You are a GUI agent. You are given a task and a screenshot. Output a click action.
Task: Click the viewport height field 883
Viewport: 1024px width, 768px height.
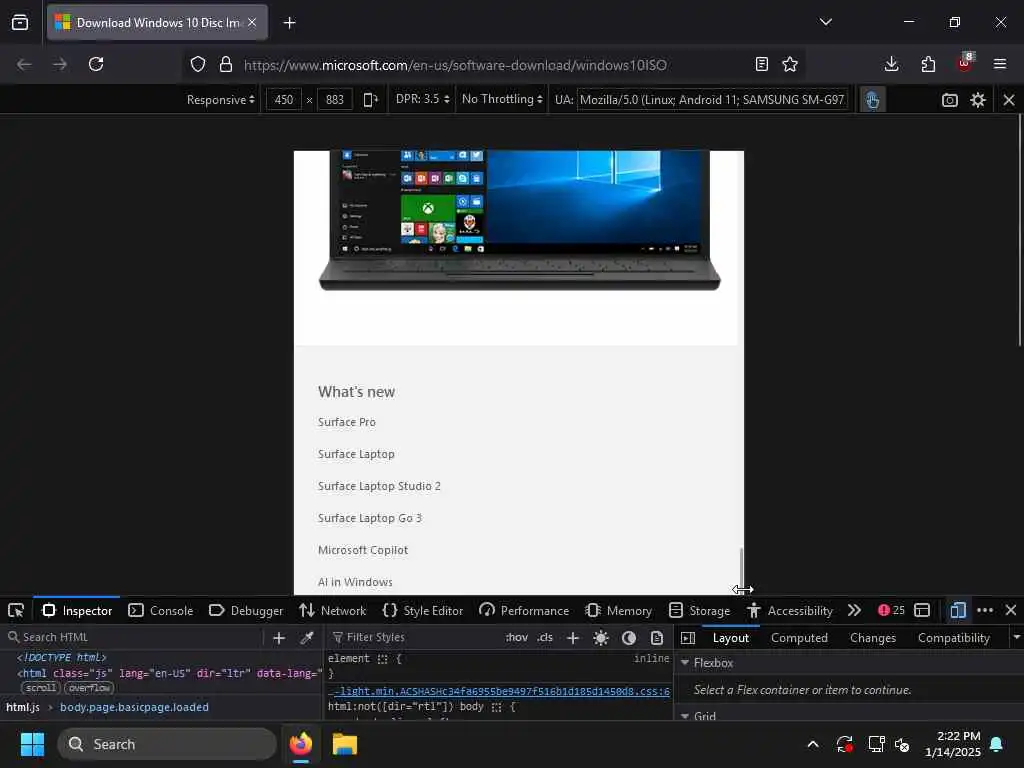334,100
